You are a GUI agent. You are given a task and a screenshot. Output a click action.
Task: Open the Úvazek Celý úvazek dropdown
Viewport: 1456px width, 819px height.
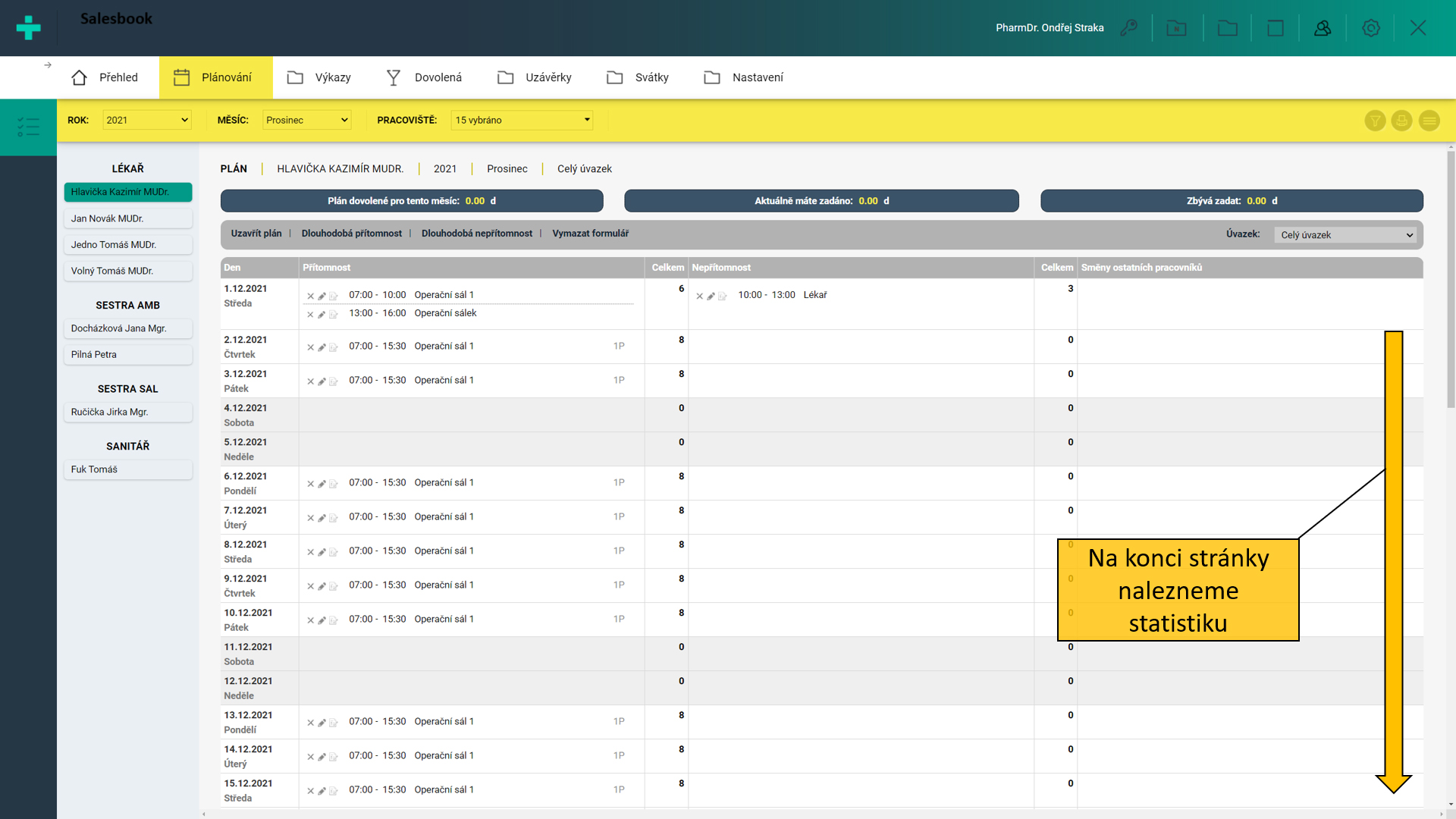[x=1346, y=235]
